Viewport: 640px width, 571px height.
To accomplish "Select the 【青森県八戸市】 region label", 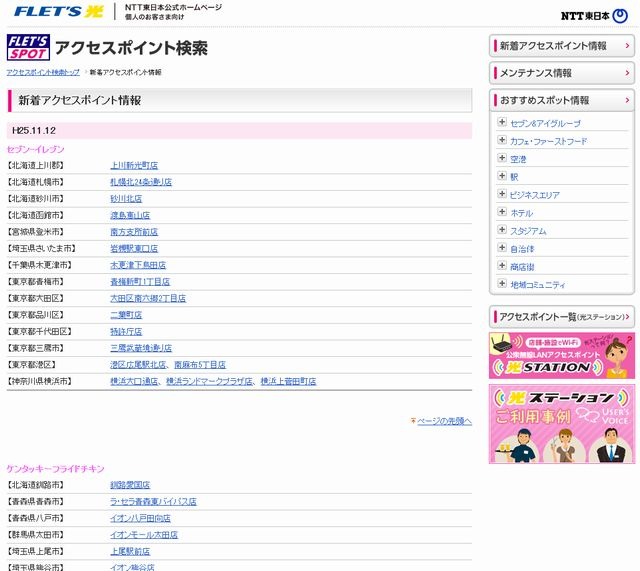I will click(x=36, y=518).
